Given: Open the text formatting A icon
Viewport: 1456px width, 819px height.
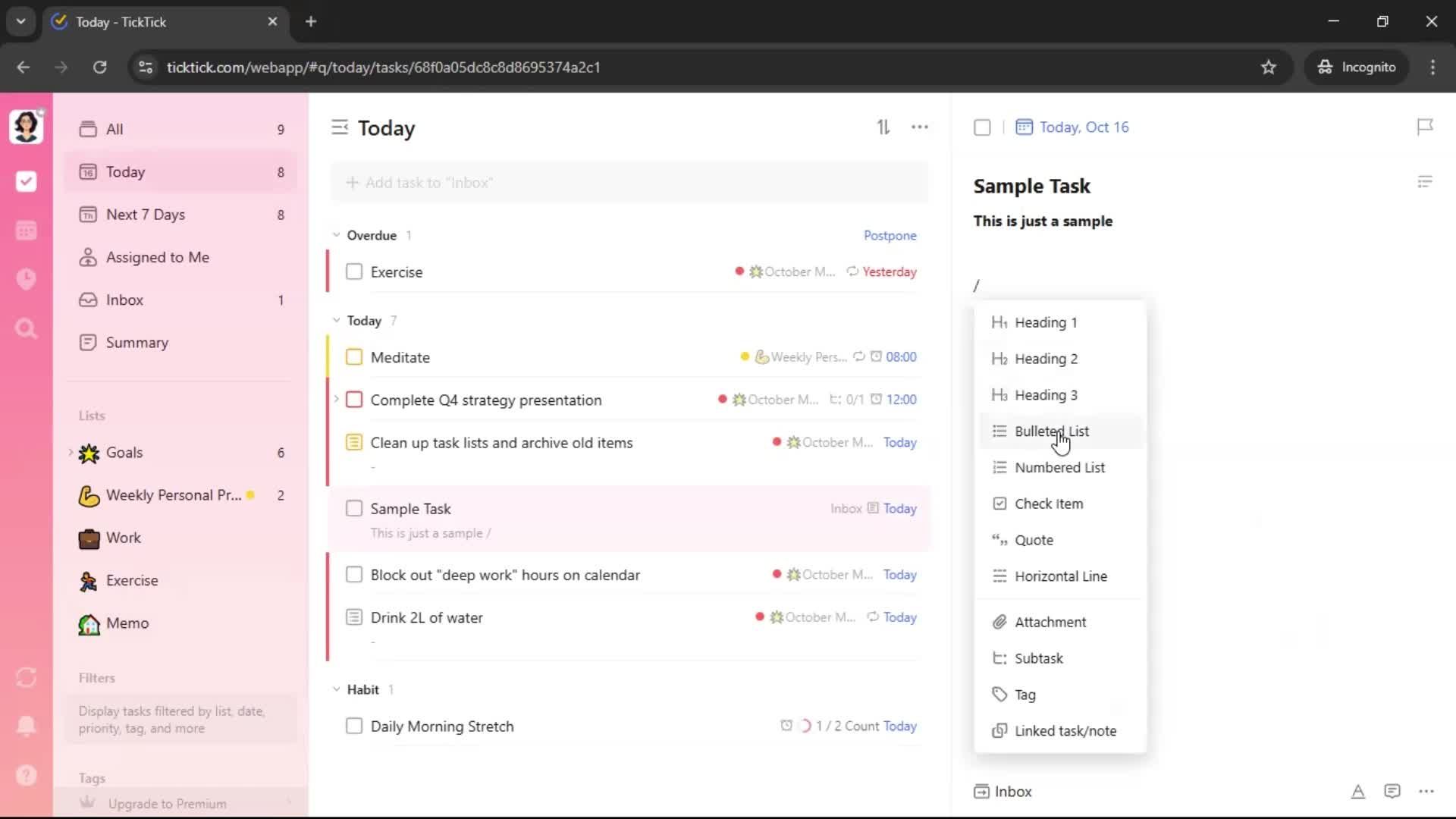Looking at the screenshot, I should (x=1358, y=792).
